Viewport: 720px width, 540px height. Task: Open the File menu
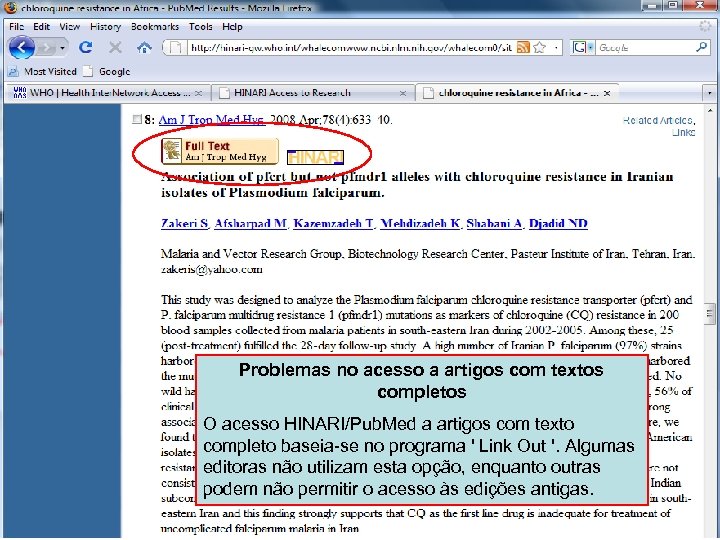pos(17,27)
